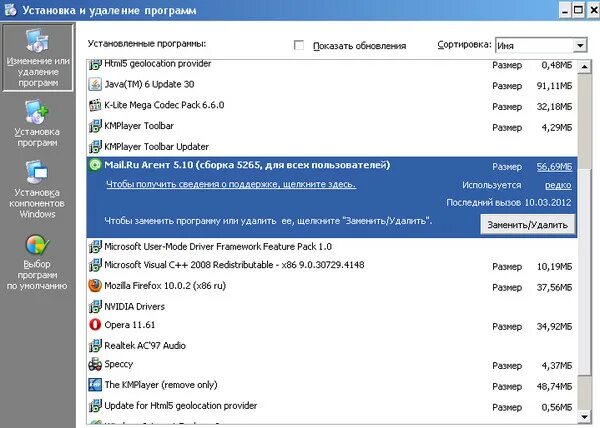
Task: Open the support info link for Mail.Ru Agent
Action: (231, 184)
